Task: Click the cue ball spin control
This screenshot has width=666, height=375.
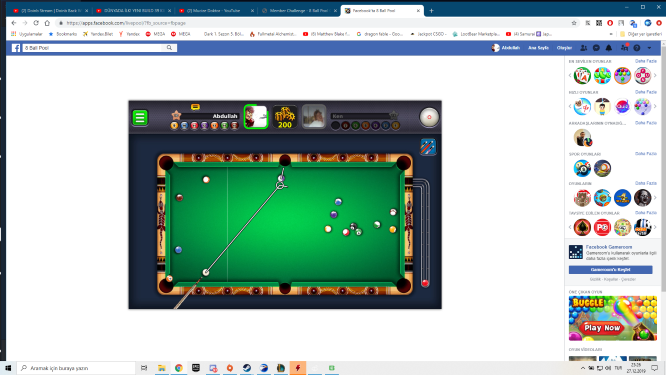Action: 429,117
